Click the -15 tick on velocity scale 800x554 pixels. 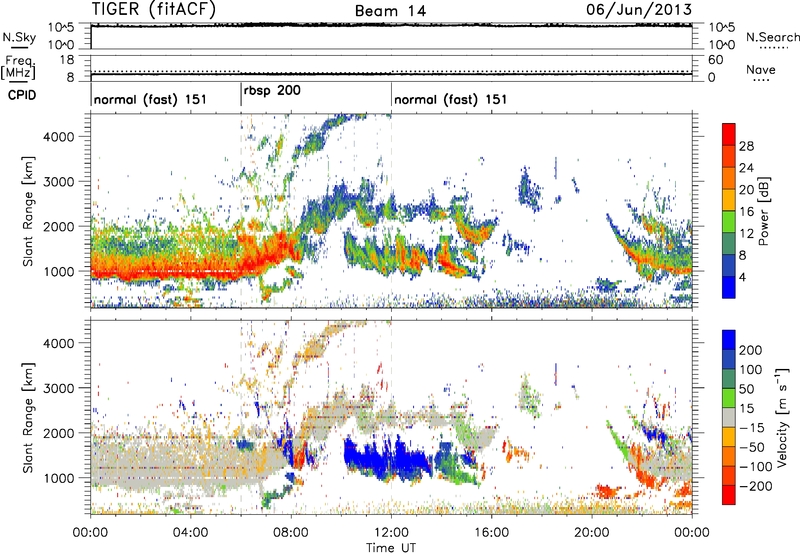[x=752, y=427]
